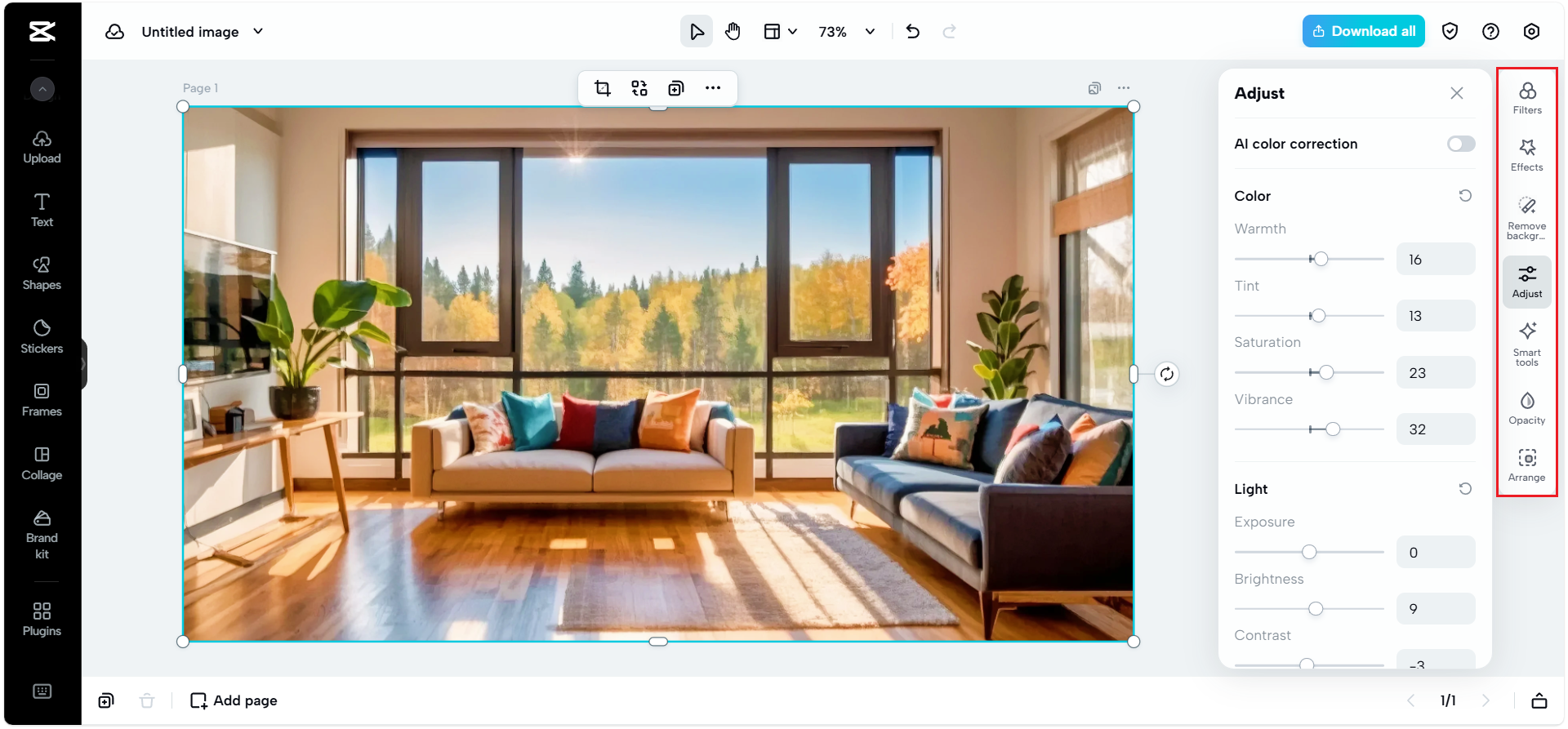Viewport: 1568px width, 729px height.
Task: Open the Text tab in sidebar
Action: 42,210
